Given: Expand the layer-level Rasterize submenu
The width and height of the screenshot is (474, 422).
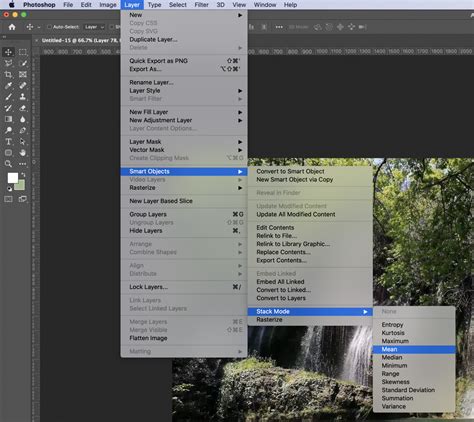Looking at the screenshot, I should point(240,188).
